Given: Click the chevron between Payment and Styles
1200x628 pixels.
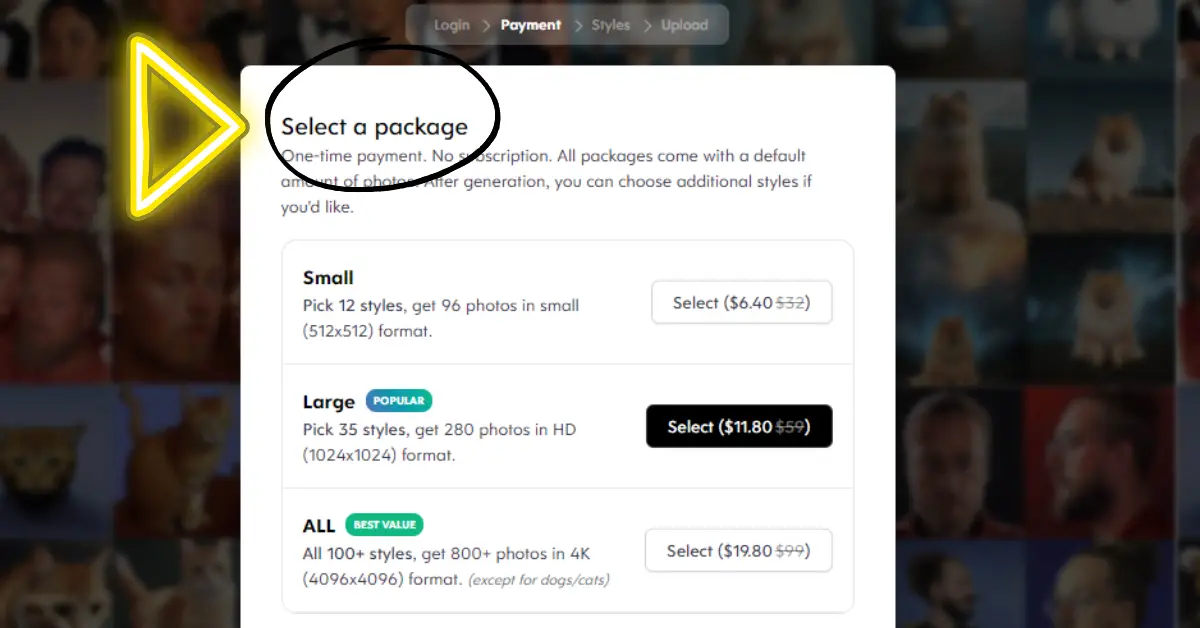Looking at the screenshot, I should pyautogui.click(x=576, y=25).
